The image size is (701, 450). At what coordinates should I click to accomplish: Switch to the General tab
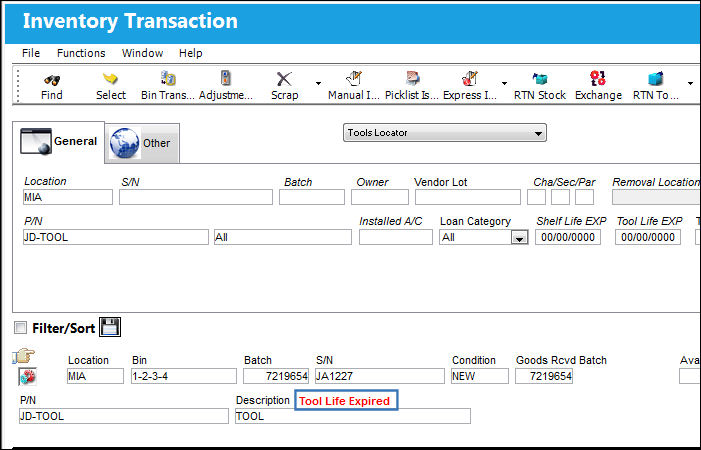coord(59,142)
